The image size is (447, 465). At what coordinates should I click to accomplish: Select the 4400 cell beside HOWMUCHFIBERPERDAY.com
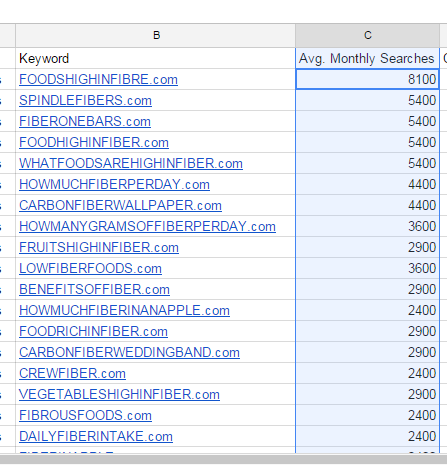coord(367,184)
